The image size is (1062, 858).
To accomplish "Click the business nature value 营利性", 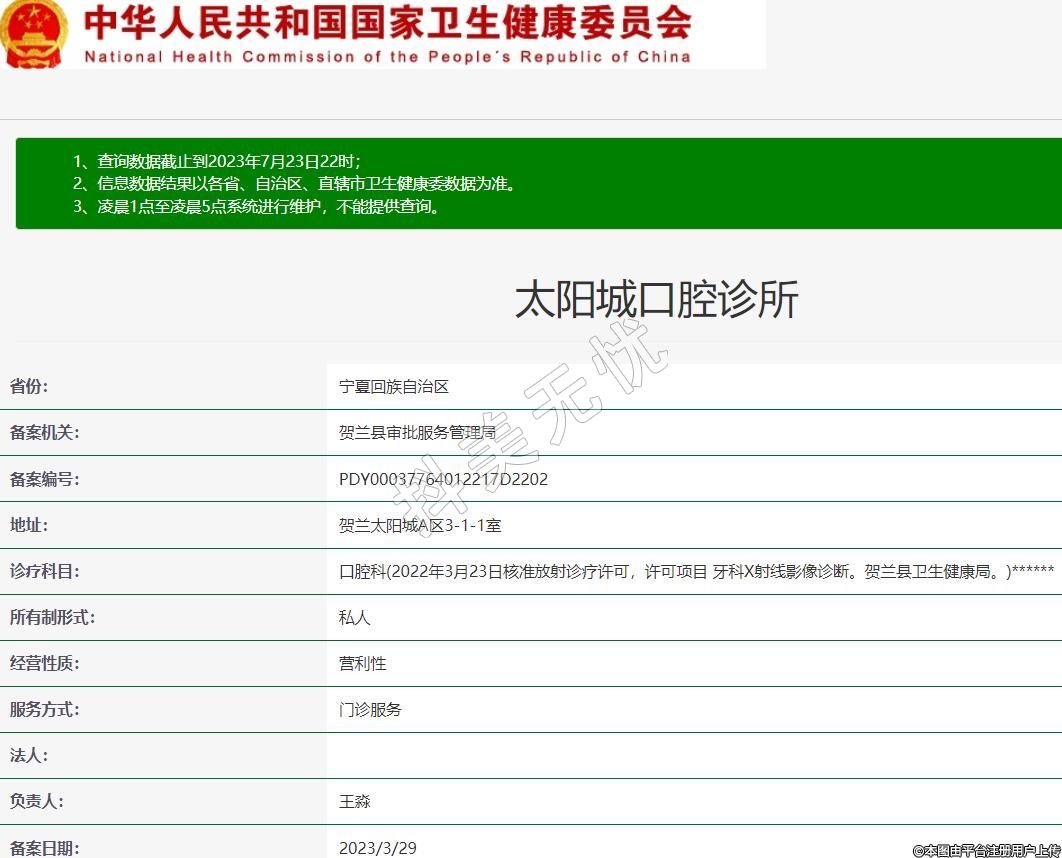I will (362, 663).
